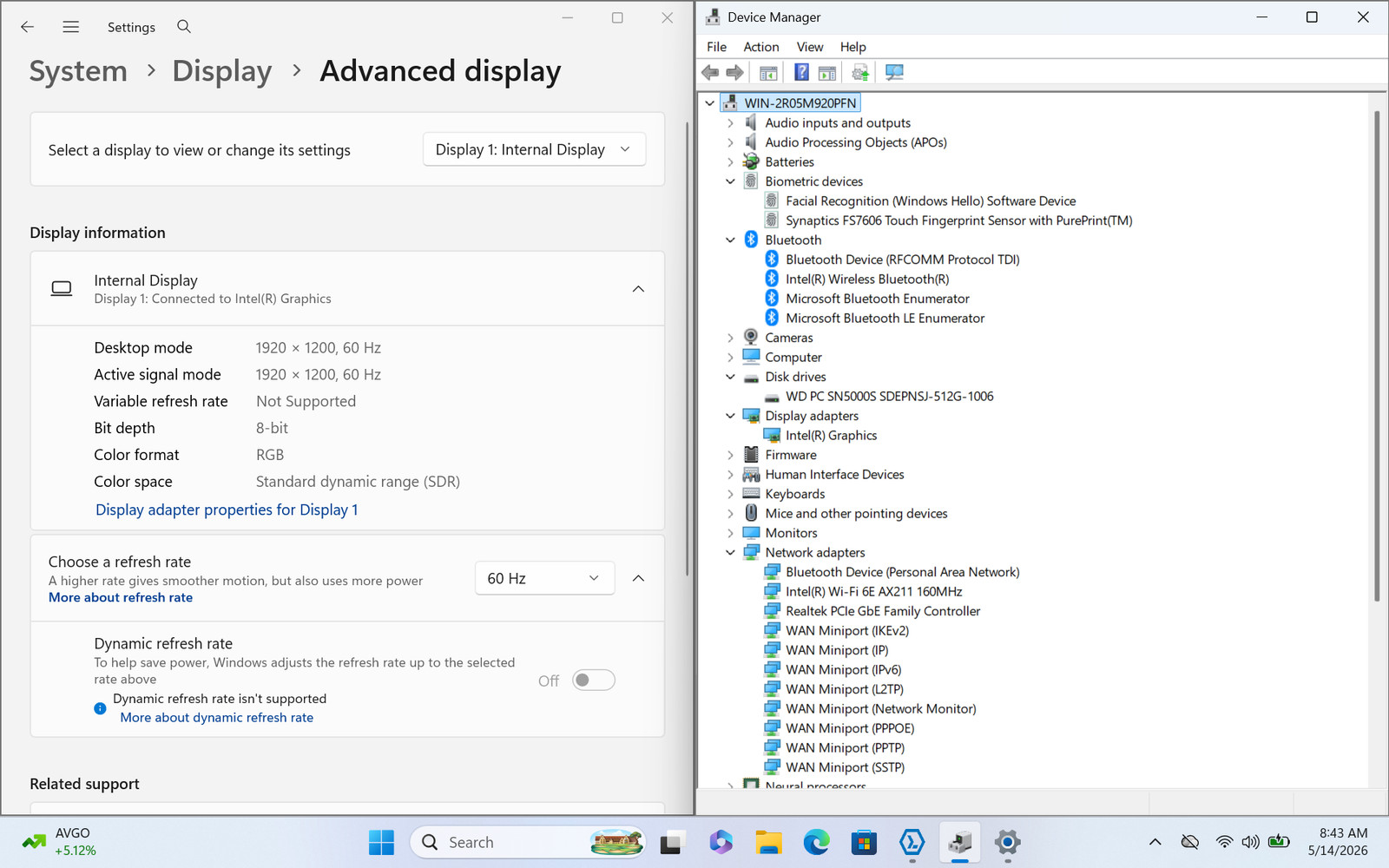Open the Display 1: Internal Display dropdown
The image size is (1389, 868).
[x=534, y=149]
